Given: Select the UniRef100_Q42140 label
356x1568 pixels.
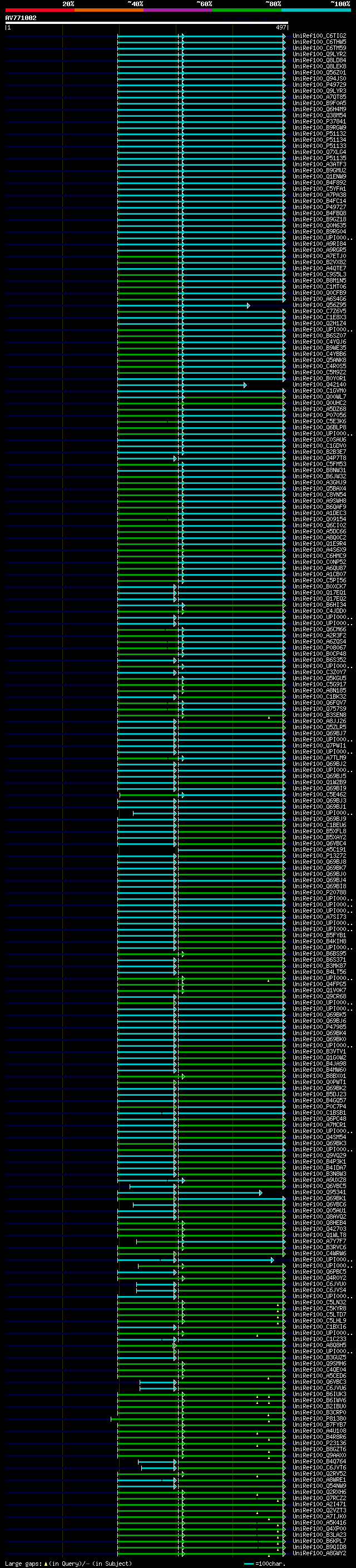Looking at the screenshot, I should (319, 385).
